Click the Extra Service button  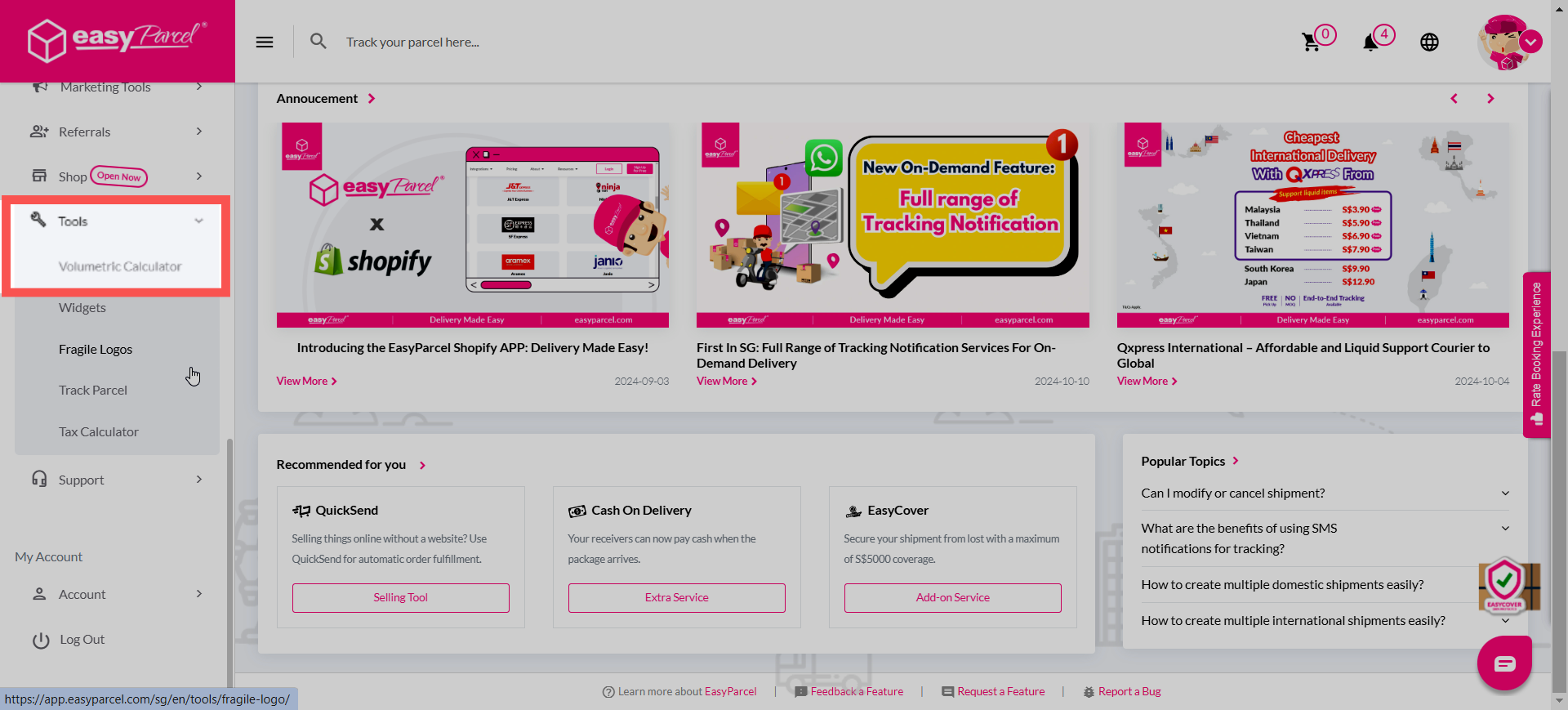point(677,598)
